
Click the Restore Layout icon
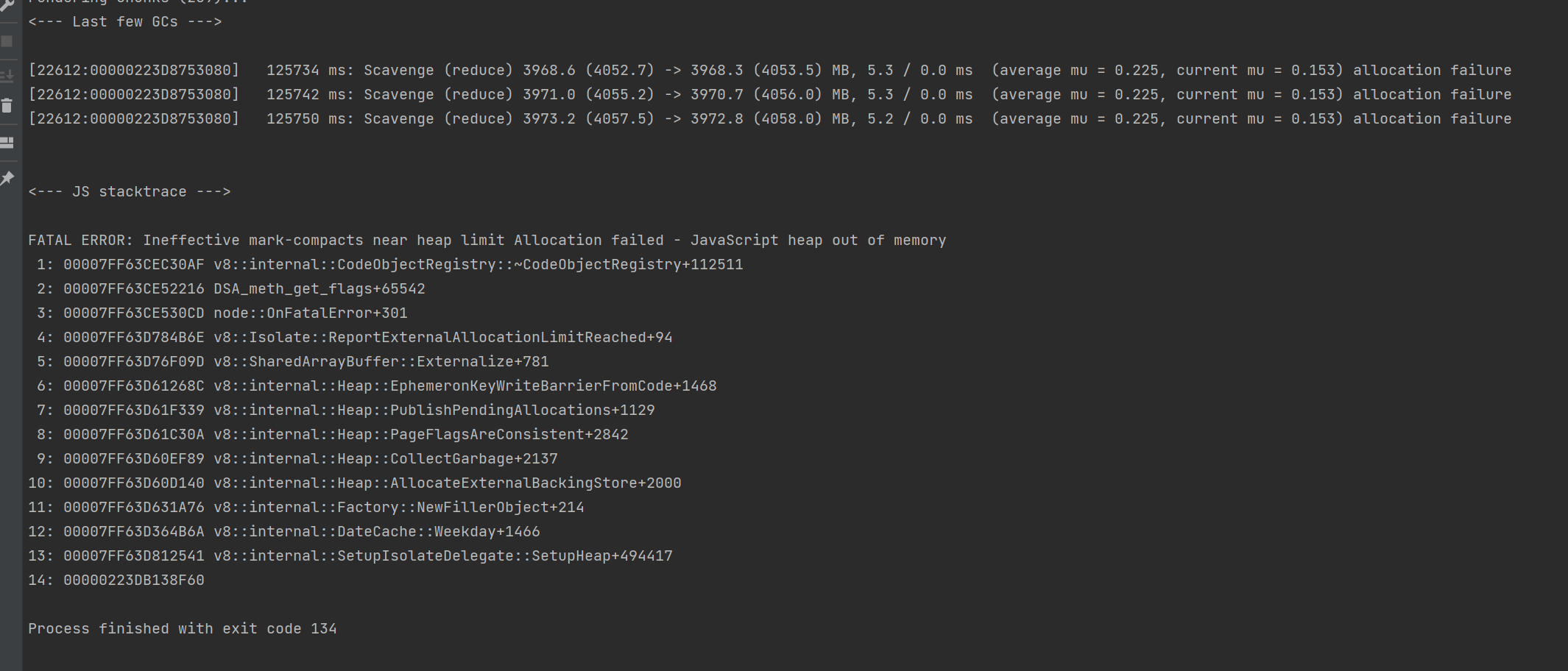click(7, 143)
